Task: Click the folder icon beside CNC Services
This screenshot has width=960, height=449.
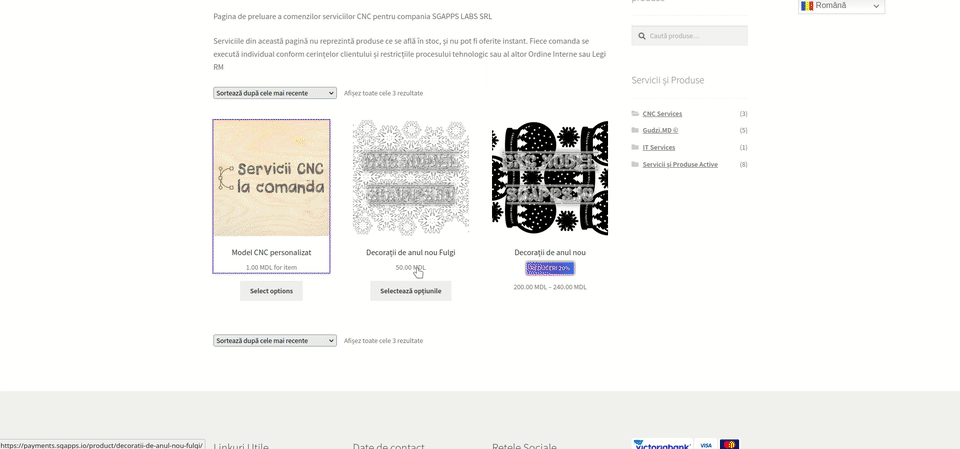Action: (x=635, y=113)
